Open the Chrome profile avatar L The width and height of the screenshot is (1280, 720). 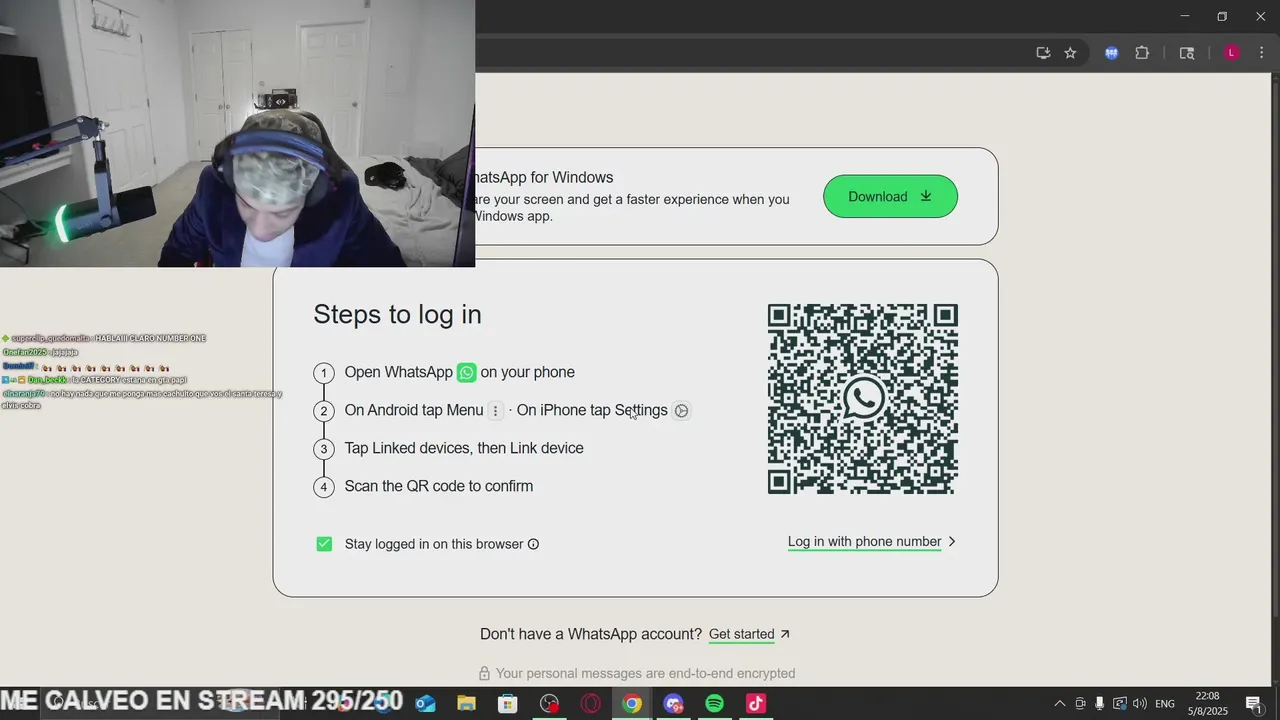1232,53
